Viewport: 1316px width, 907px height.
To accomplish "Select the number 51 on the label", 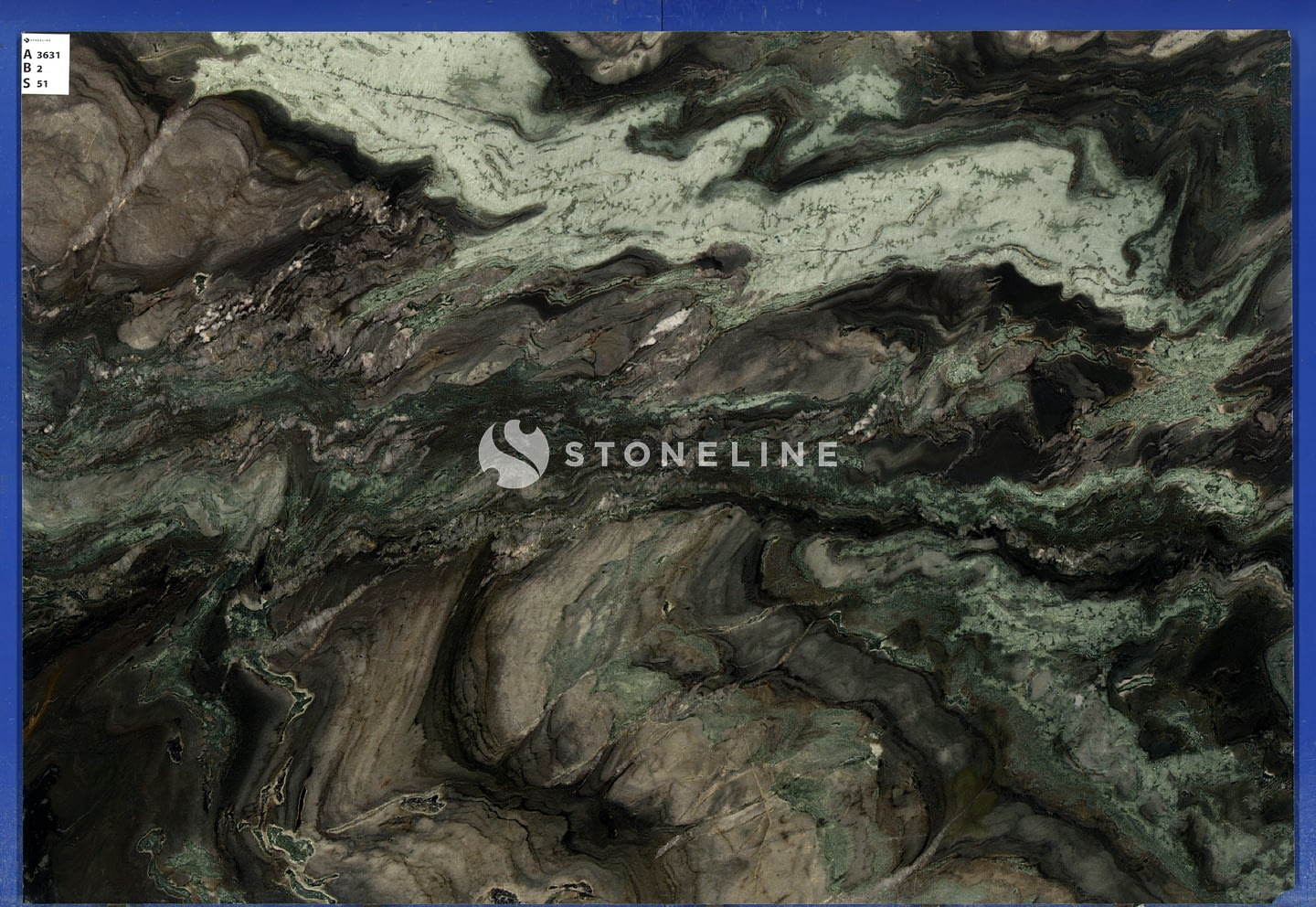I will coord(42,84).
